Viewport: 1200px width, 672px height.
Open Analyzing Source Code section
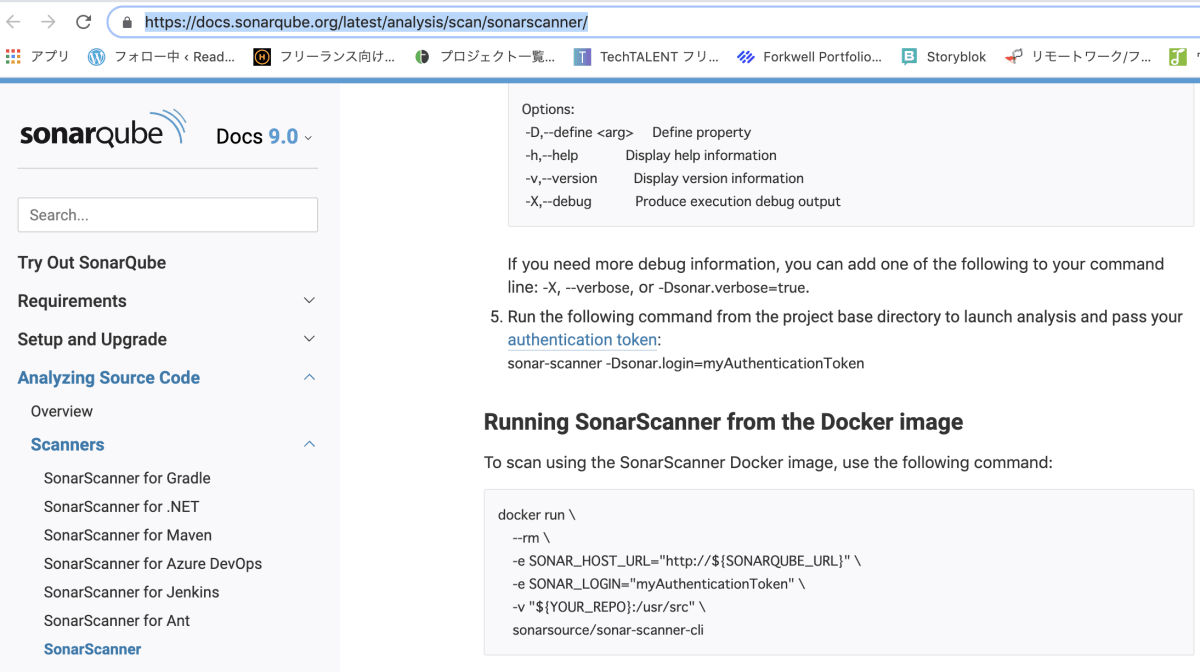(109, 377)
